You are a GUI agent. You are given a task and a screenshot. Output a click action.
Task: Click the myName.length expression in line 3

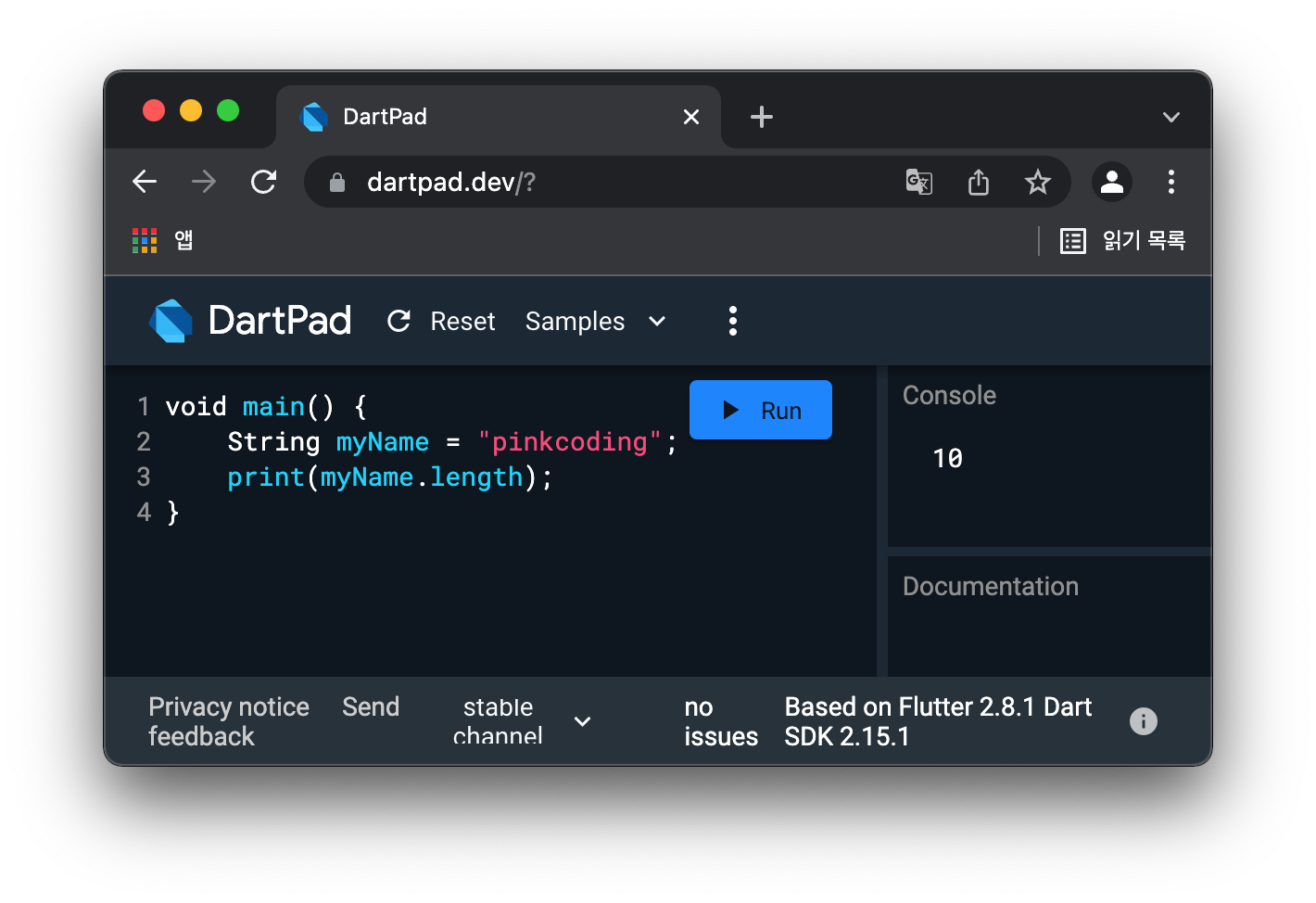(422, 477)
